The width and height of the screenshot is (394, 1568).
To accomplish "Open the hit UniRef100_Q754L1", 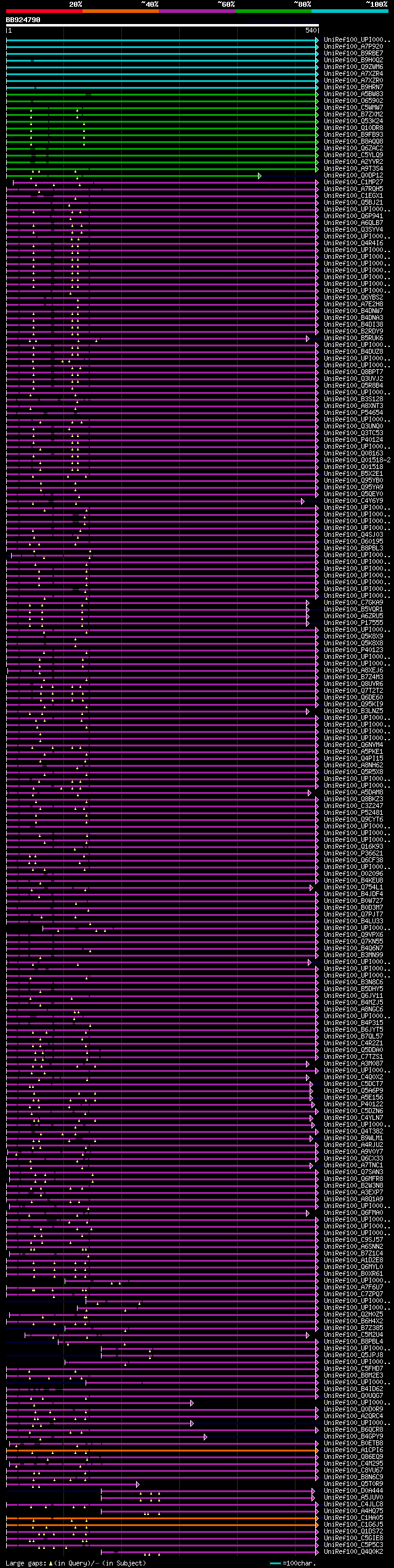I will 353,888.
